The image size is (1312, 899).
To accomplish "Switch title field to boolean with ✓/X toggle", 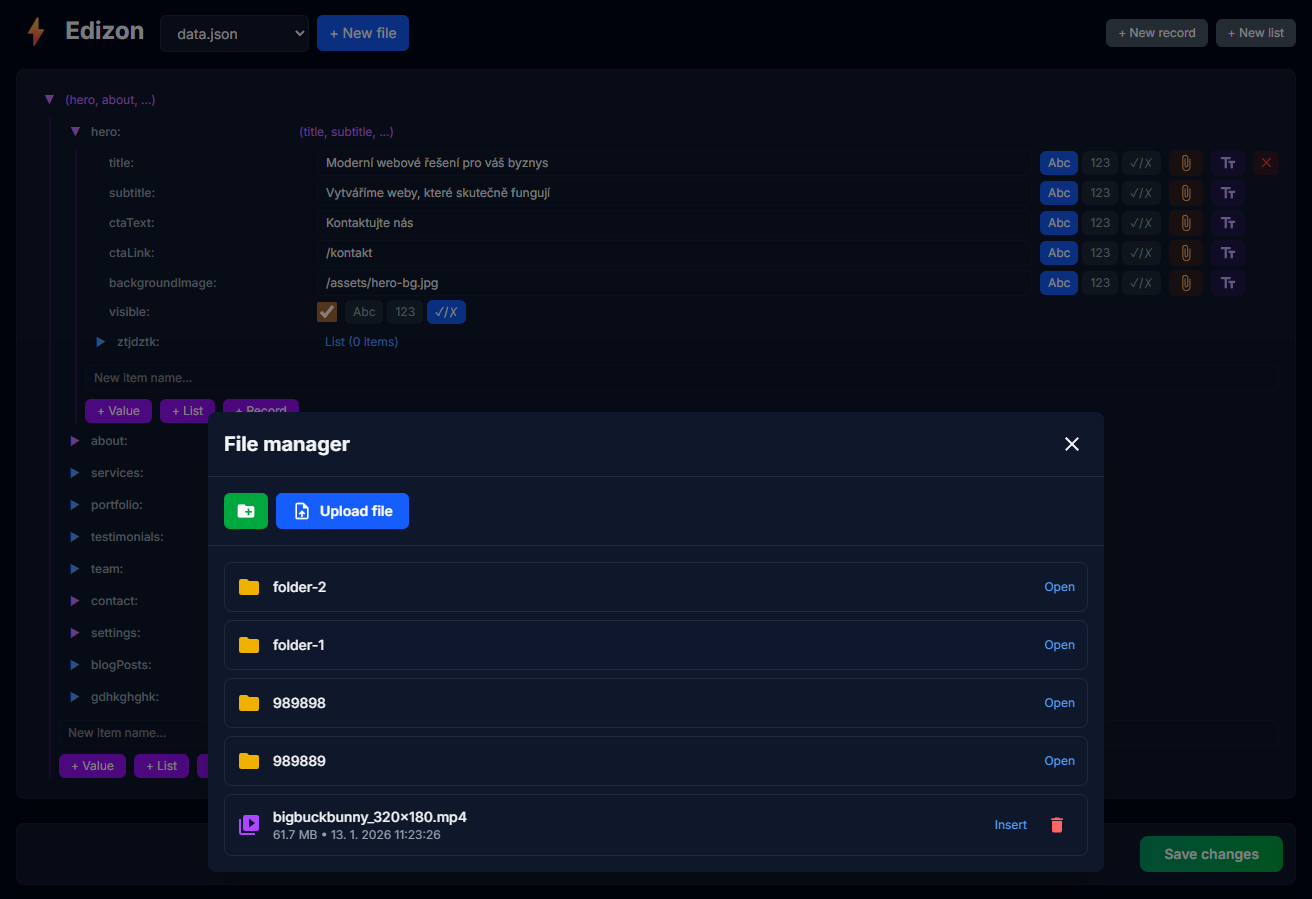I will [x=1141, y=162].
